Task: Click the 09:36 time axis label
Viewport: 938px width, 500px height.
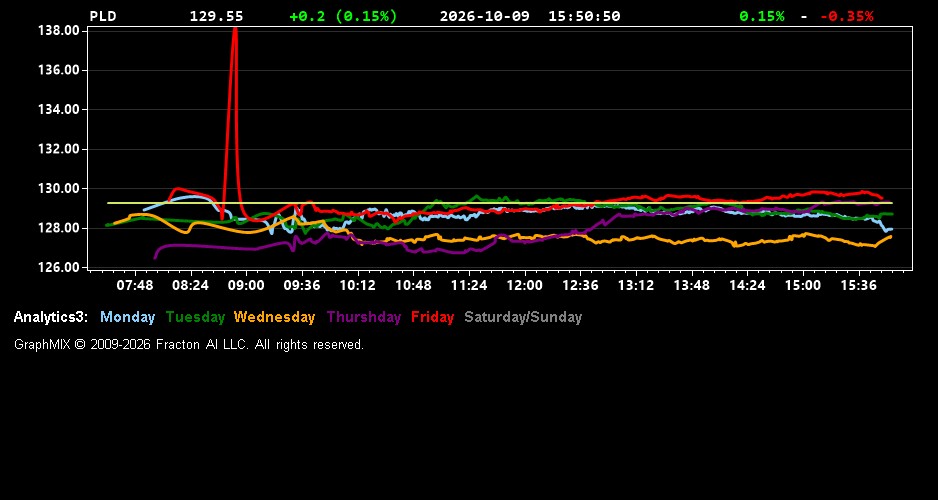Action: 302,286
